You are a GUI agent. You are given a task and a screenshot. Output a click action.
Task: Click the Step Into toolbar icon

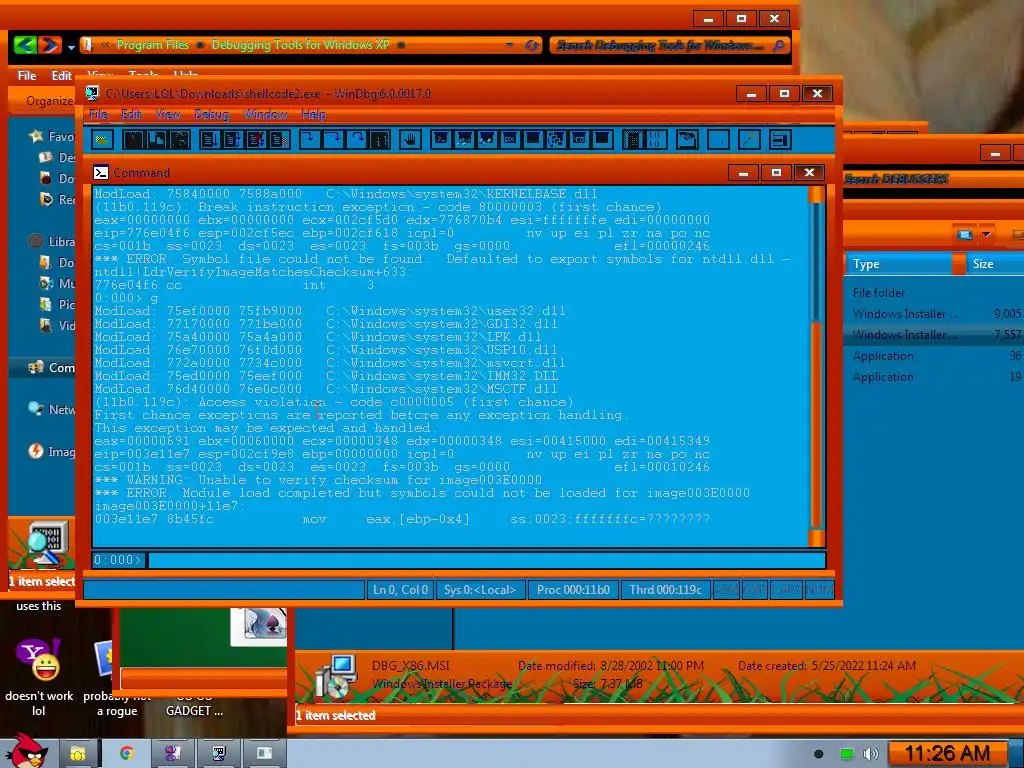coord(310,140)
